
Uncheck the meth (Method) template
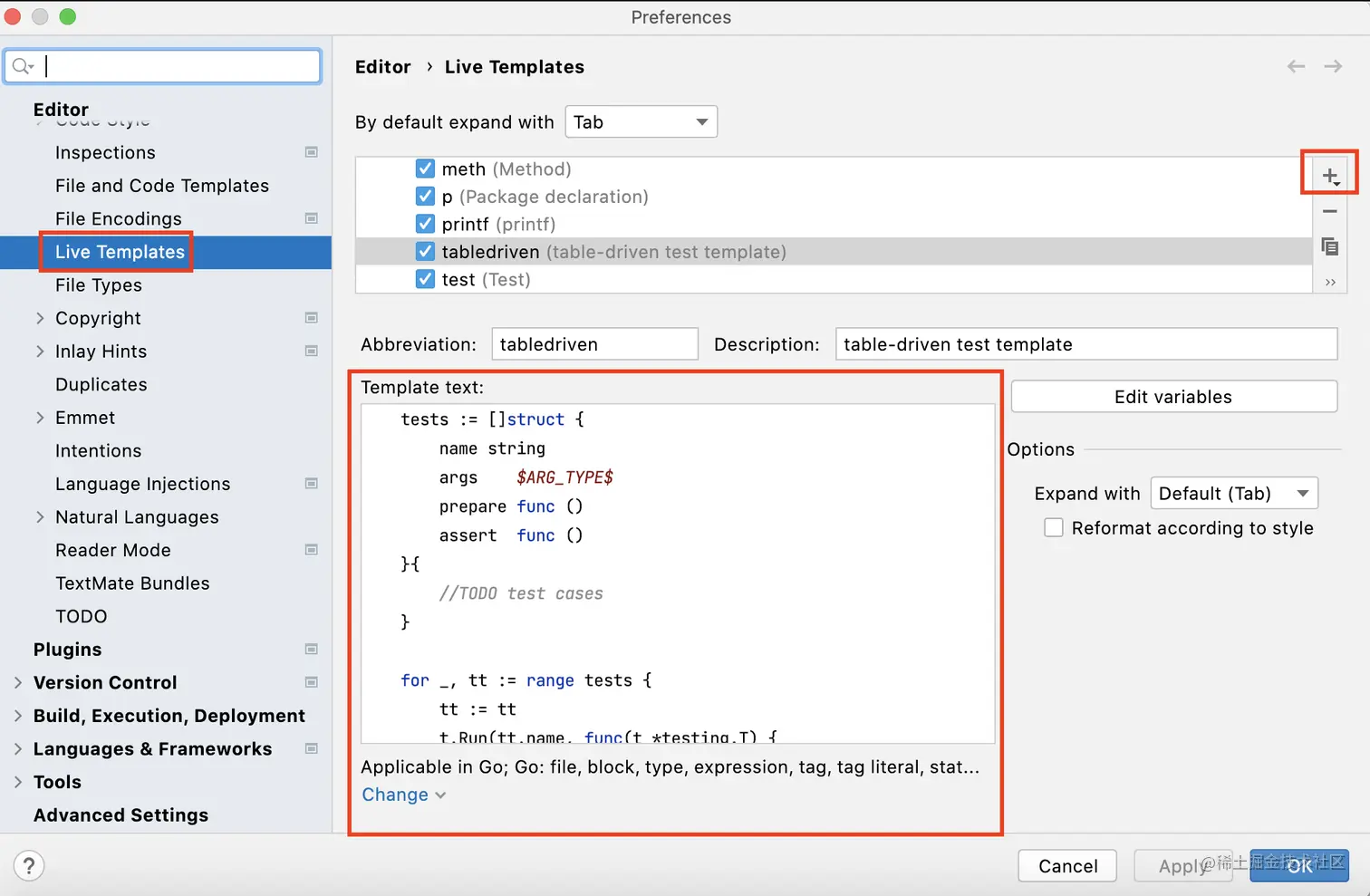425,169
